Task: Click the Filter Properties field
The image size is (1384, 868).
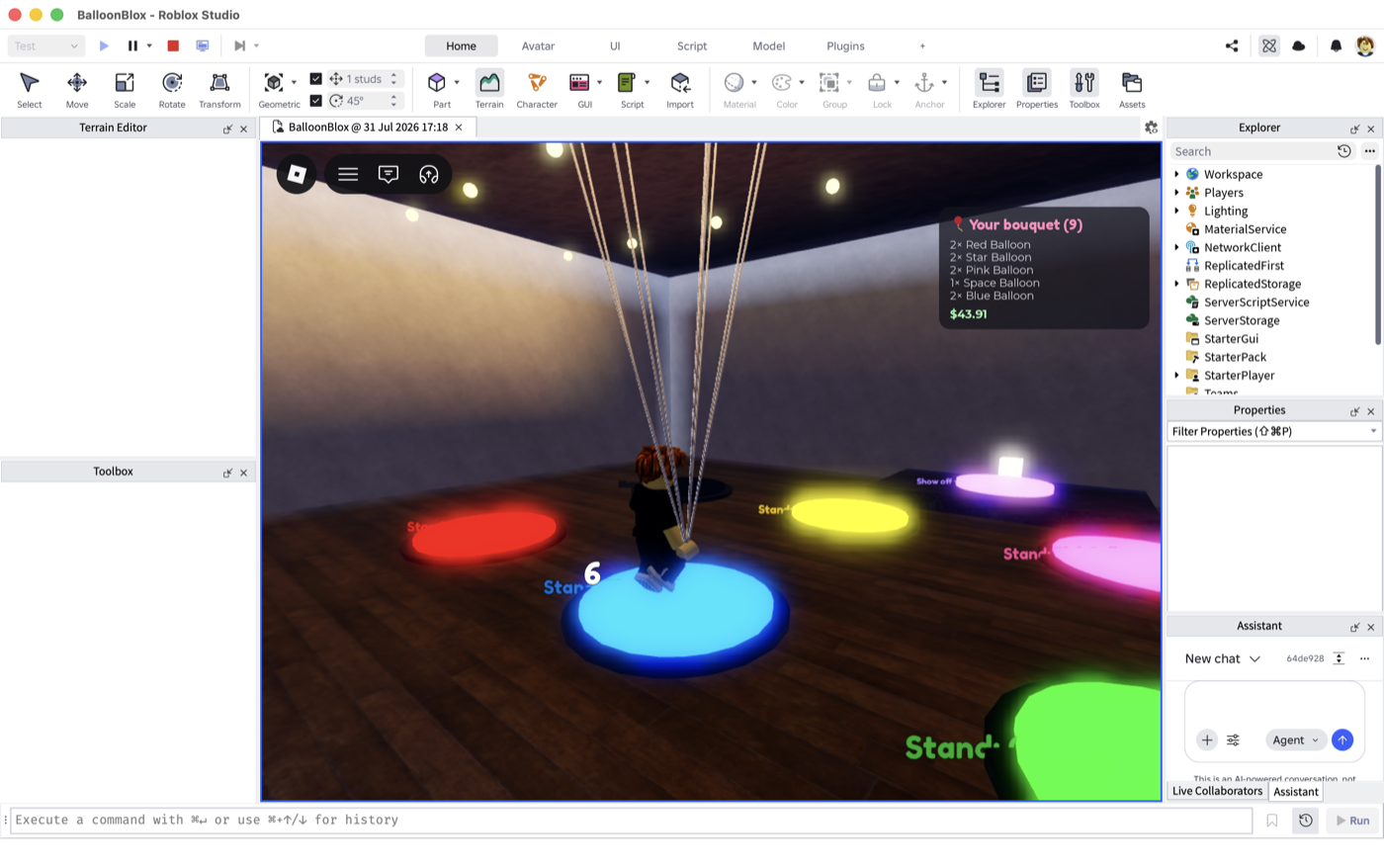Action: 1274,431
